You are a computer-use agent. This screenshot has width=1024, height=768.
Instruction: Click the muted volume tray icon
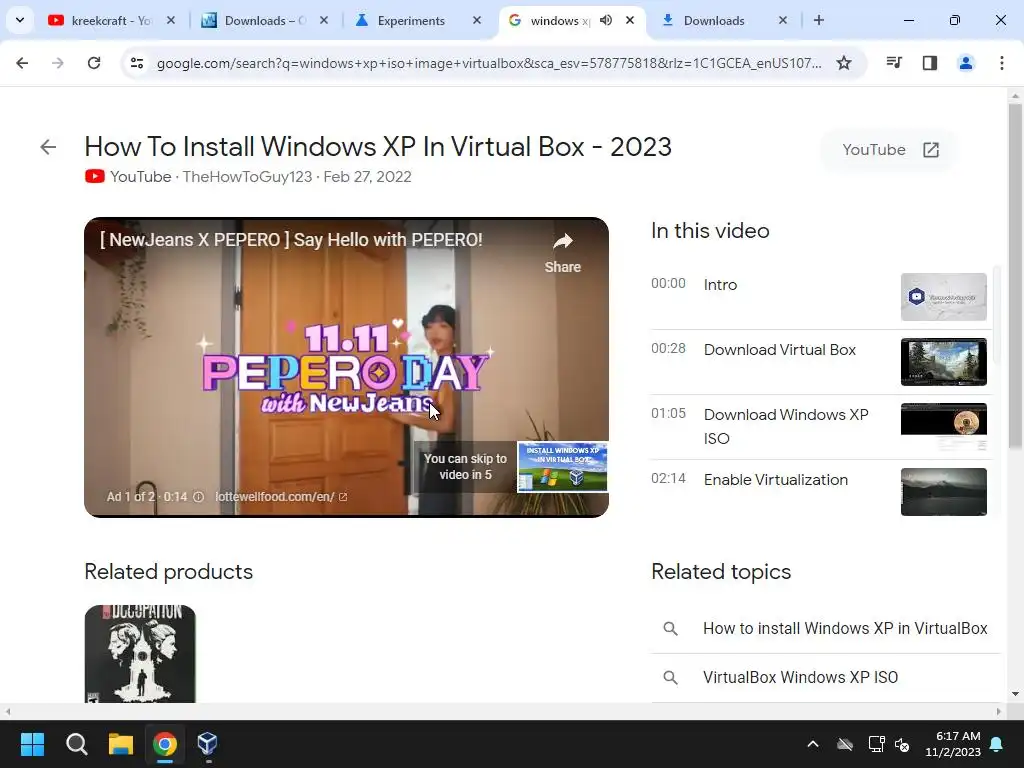point(902,744)
